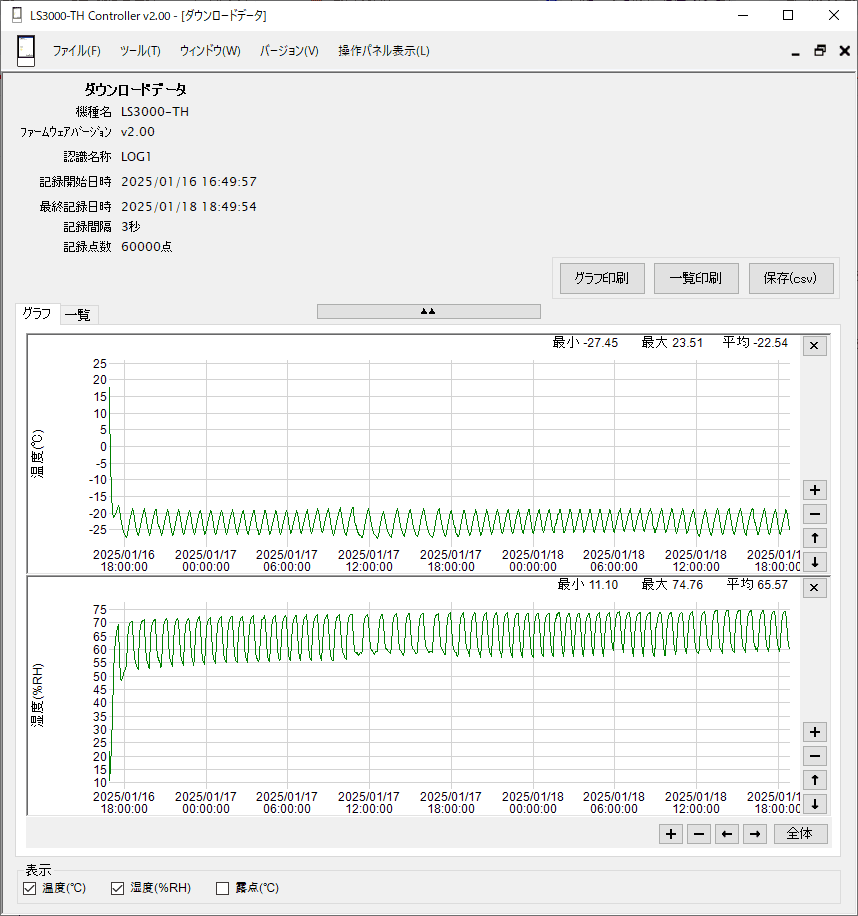Collapse the header info panel

tap(429, 311)
